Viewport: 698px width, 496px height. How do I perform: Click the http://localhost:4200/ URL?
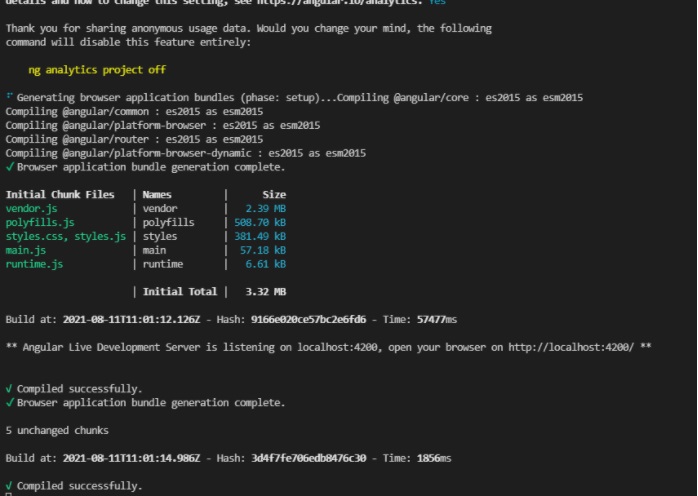point(571,347)
